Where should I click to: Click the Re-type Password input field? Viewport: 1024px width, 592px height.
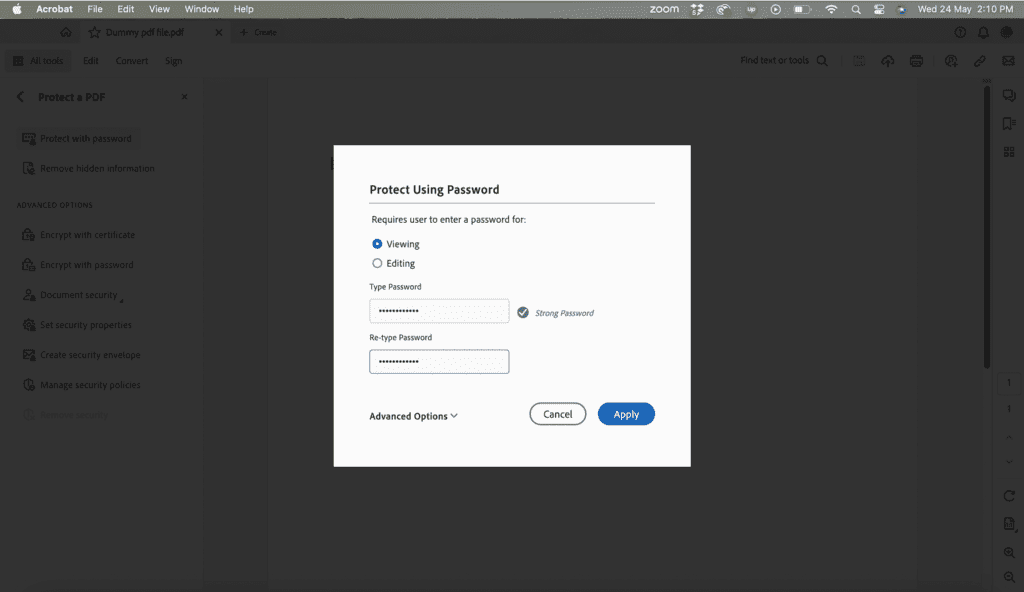(x=439, y=361)
